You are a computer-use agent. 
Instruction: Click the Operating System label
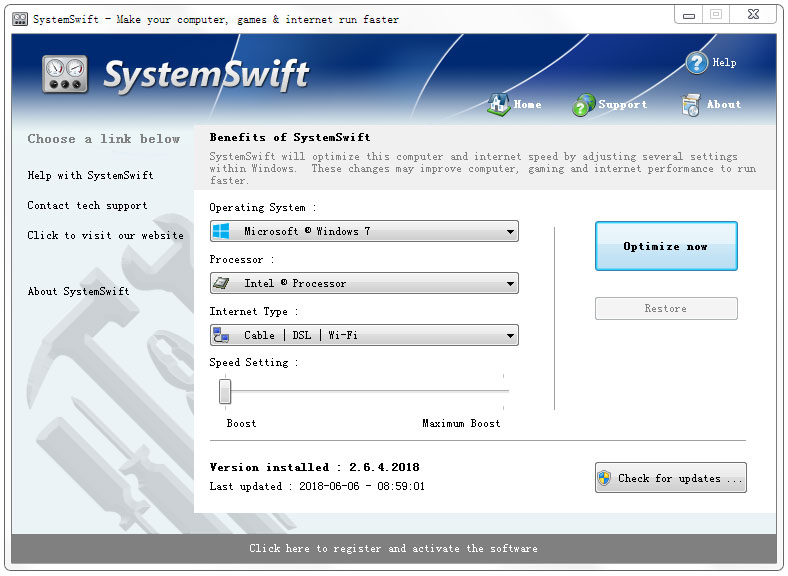click(263, 208)
